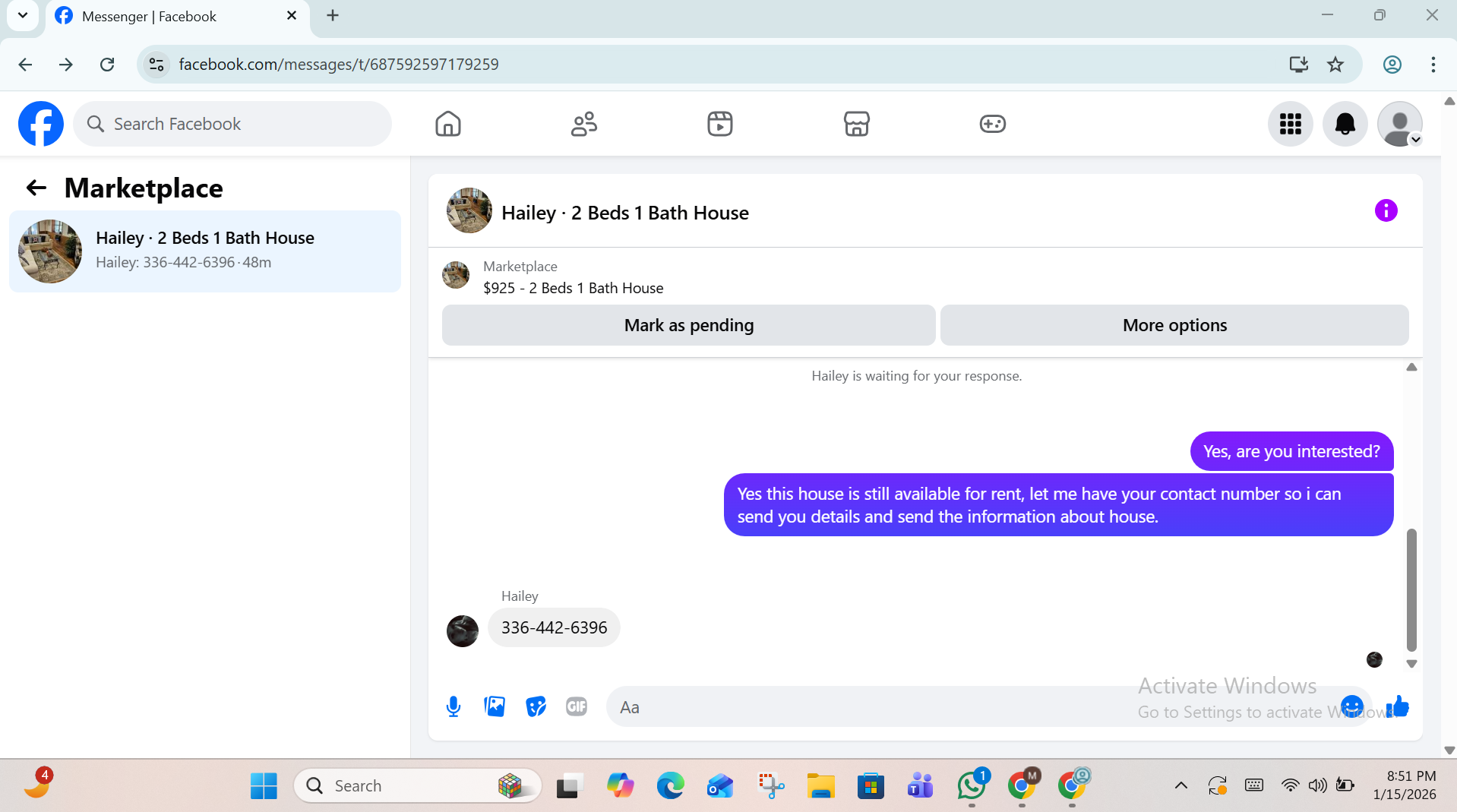This screenshot has width=1457, height=812.
Task: Show hidden system tray icons
Action: 1180,786
